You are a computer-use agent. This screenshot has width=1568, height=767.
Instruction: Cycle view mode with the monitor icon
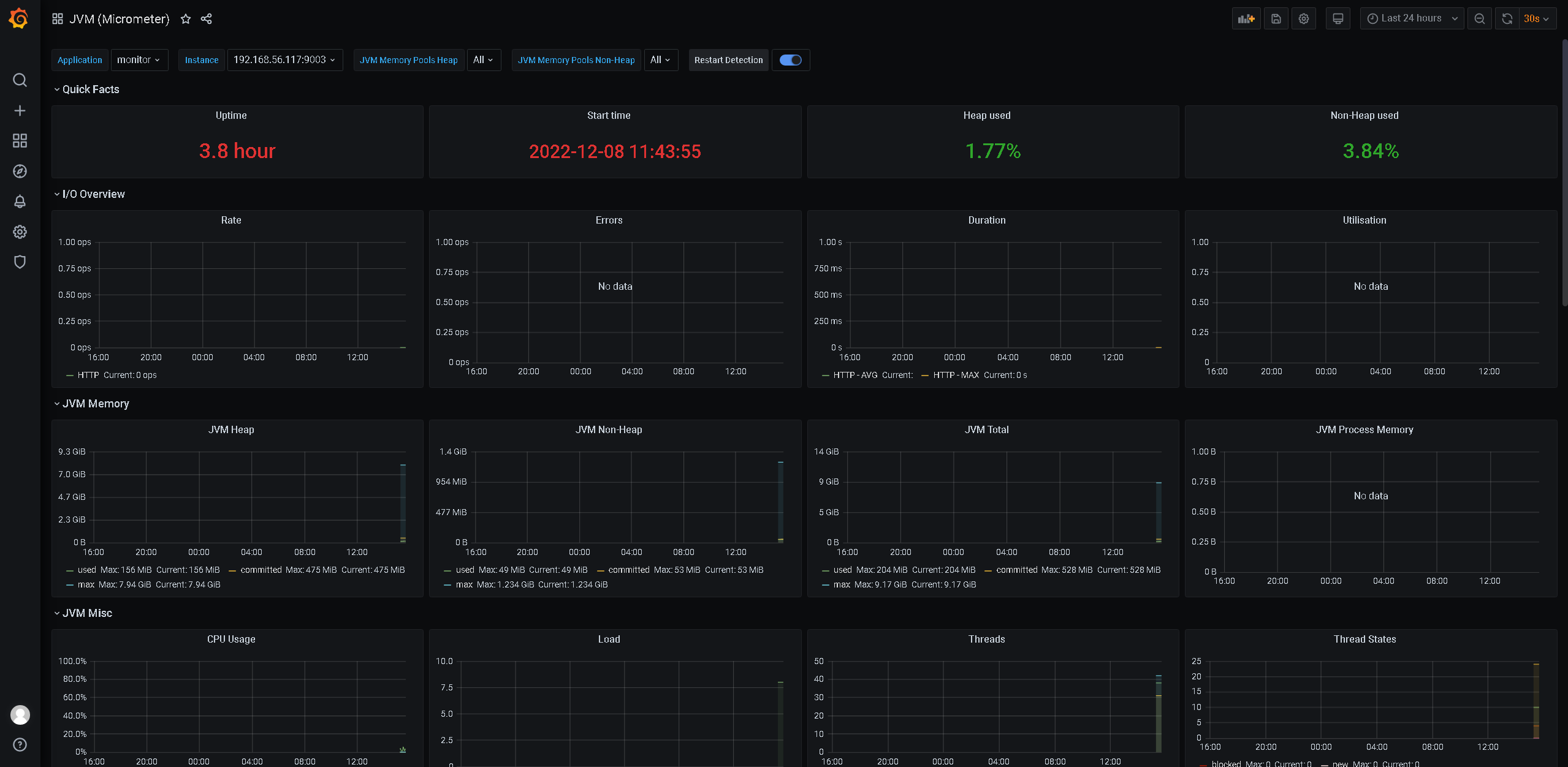1338,19
